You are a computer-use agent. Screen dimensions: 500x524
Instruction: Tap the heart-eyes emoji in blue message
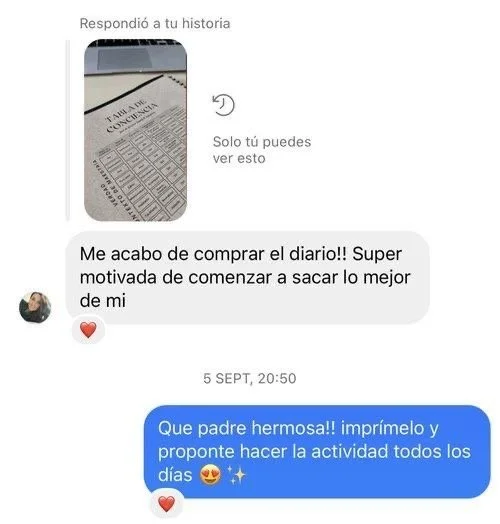pyautogui.click(x=210, y=475)
